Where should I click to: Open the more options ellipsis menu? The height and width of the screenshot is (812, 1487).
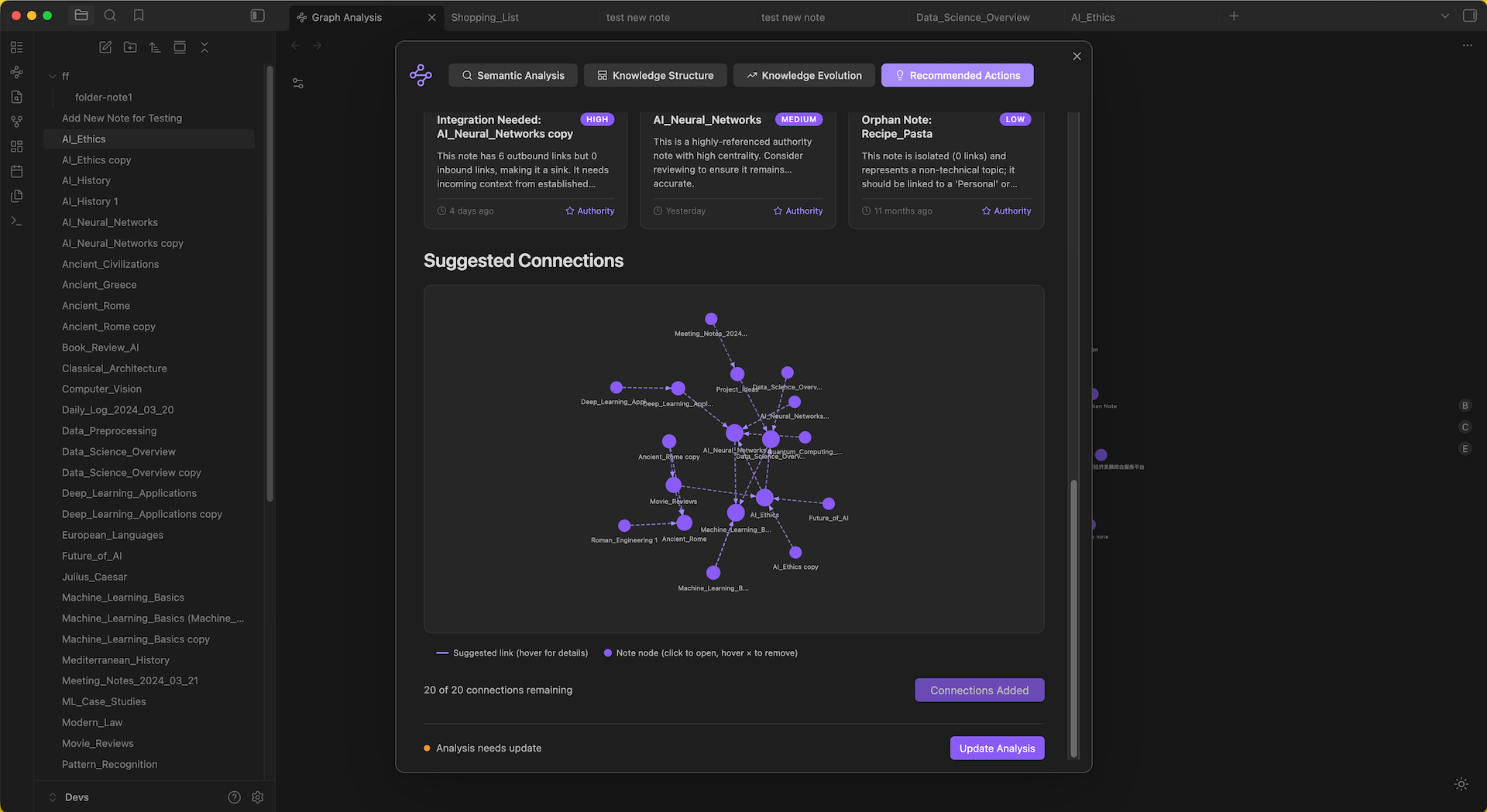click(x=1468, y=46)
